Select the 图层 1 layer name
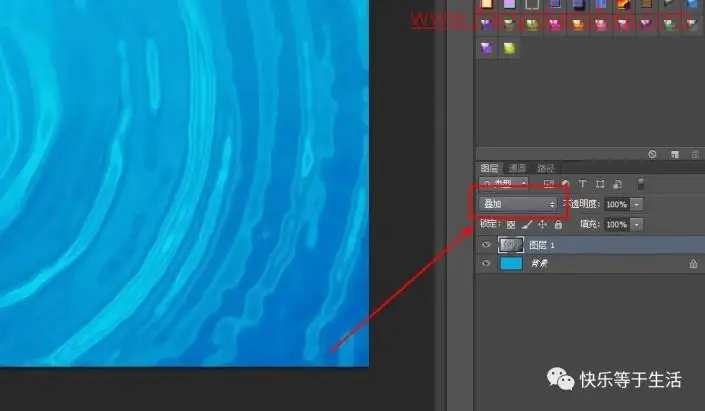The width and height of the screenshot is (705, 411). point(542,245)
